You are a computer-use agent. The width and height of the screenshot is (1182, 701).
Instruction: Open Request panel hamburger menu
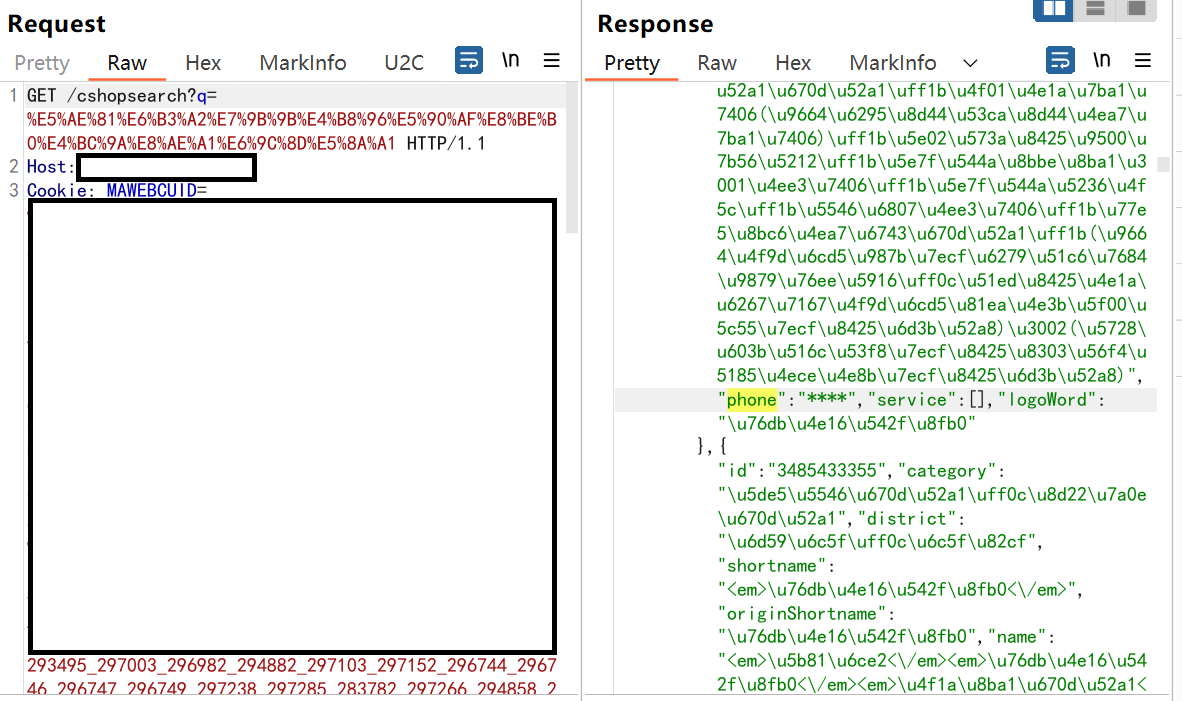point(552,61)
